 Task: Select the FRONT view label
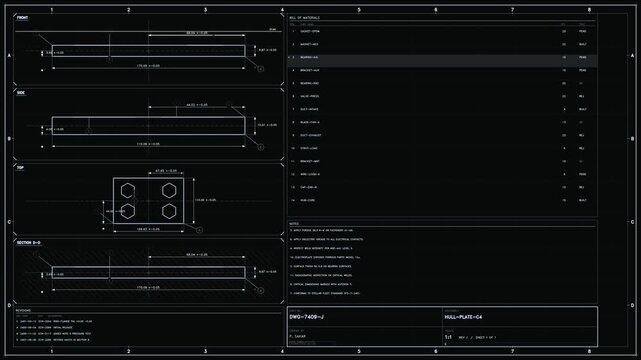(x=22, y=18)
